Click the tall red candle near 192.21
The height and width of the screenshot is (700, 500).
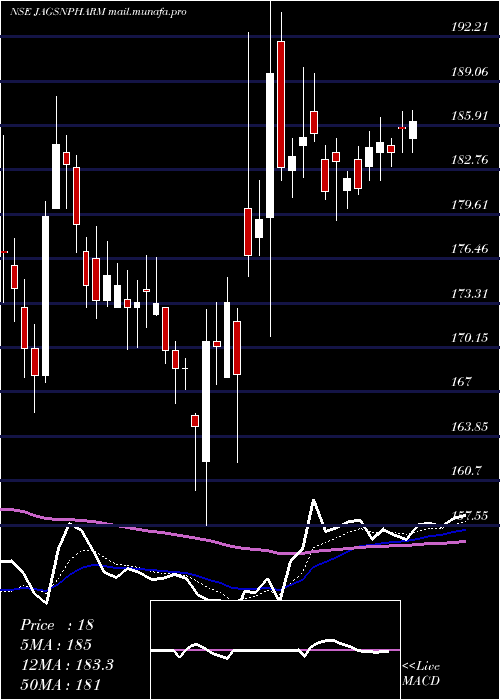tap(281, 104)
